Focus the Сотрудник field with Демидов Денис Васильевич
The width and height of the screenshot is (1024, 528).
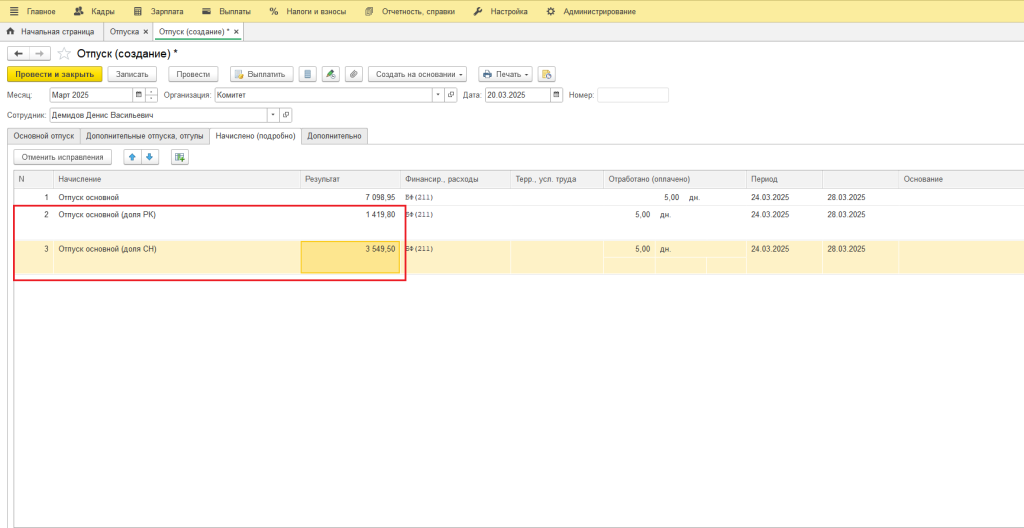click(x=159, y=115)
